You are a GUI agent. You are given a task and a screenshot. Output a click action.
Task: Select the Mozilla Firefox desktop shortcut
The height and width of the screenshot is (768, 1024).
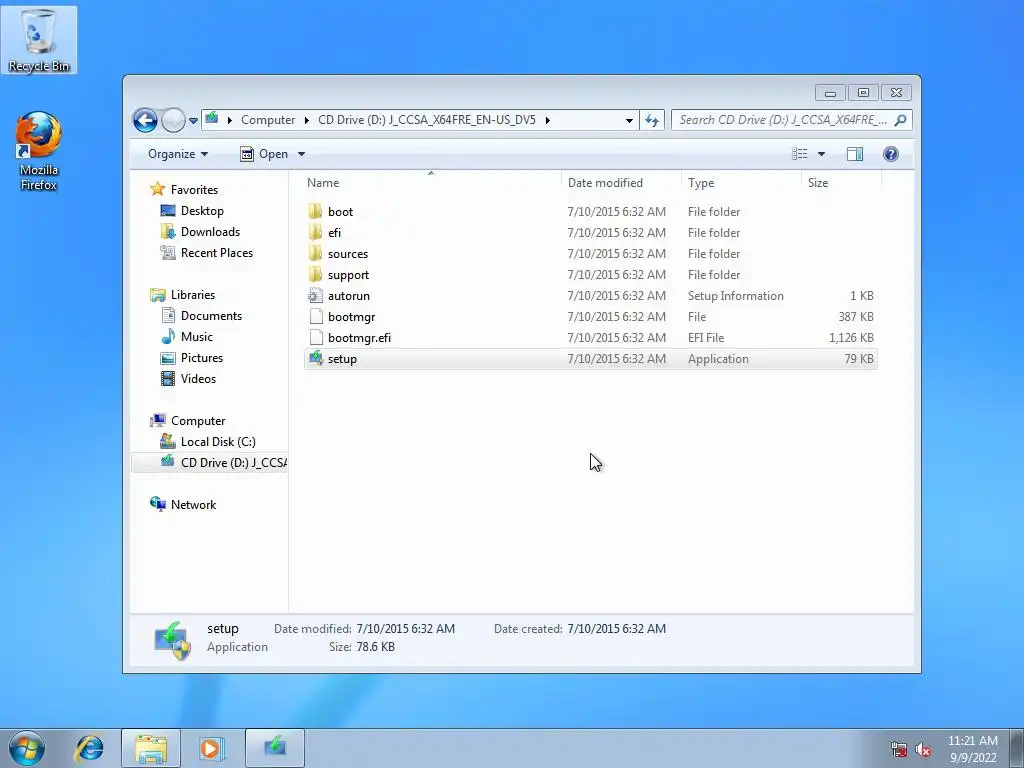click(39, 152)
